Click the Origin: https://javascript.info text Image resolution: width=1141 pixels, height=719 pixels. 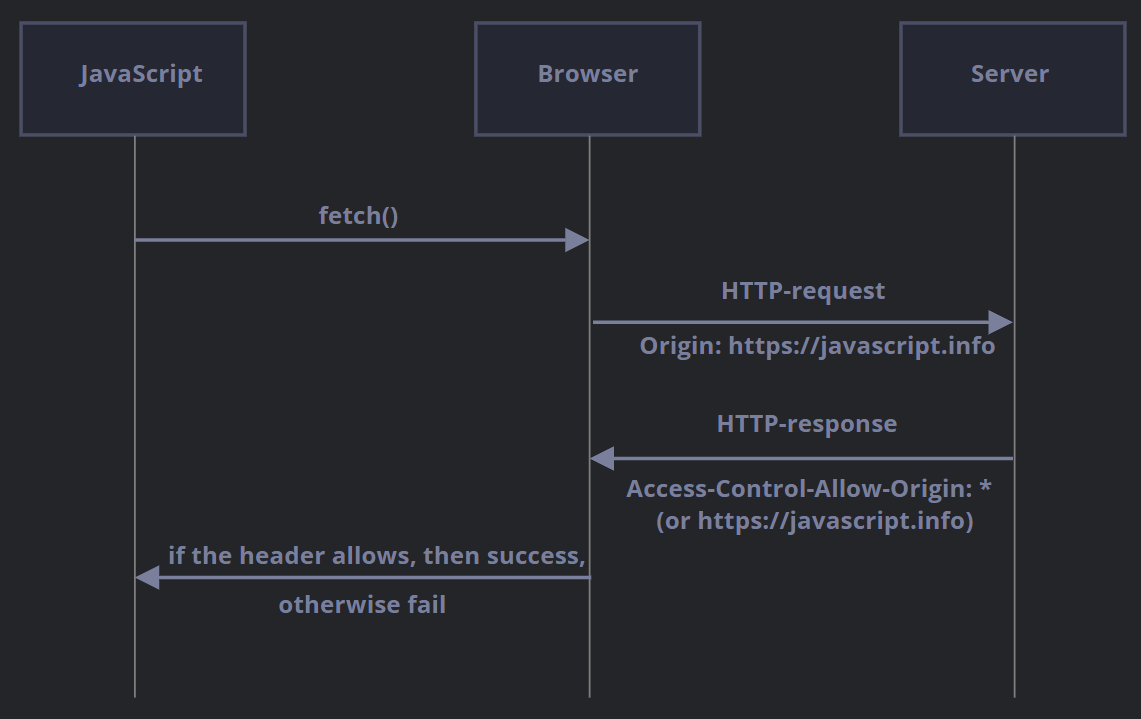click(x=817, y=346)
